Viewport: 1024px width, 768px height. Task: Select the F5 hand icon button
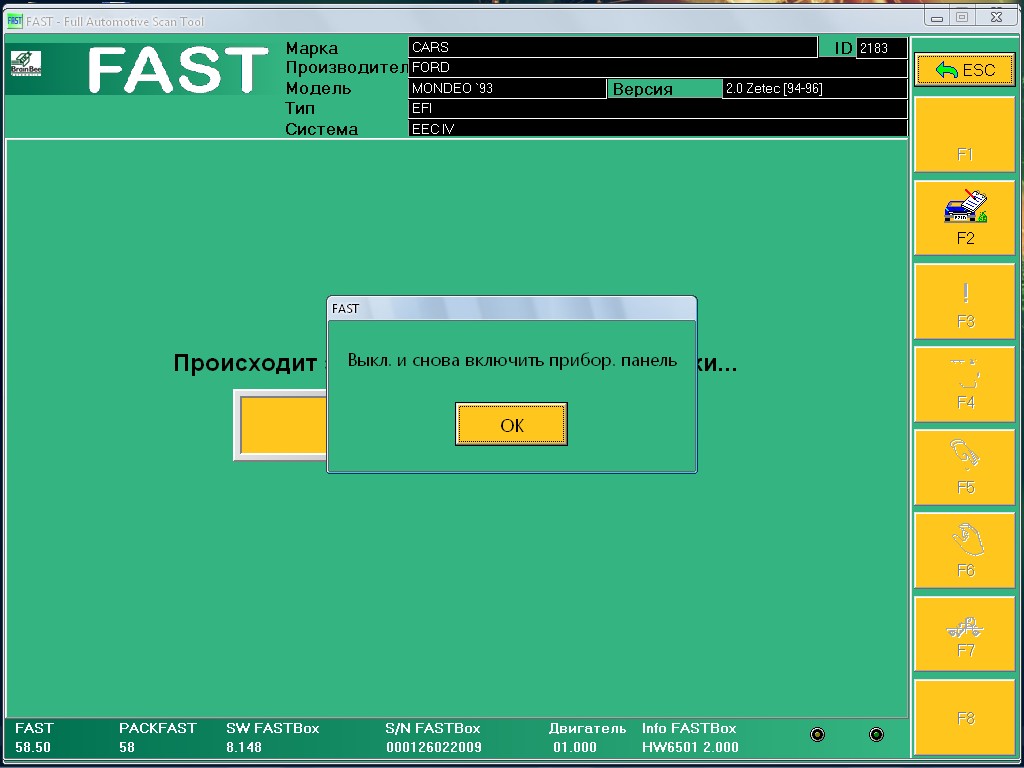point(965,467)
